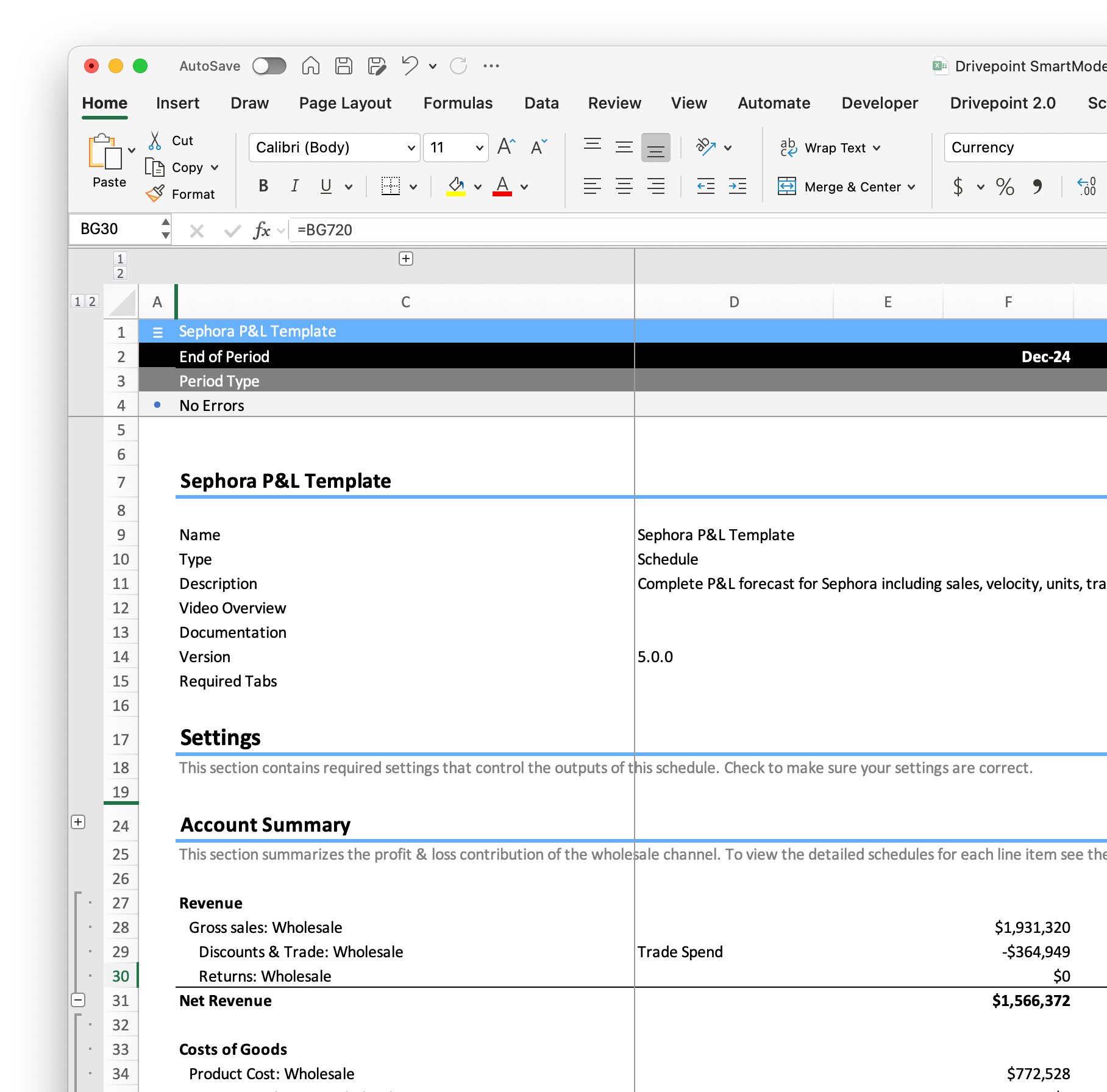
Task: Click the dollar accounting format icon
Action: tap(958, 186)
